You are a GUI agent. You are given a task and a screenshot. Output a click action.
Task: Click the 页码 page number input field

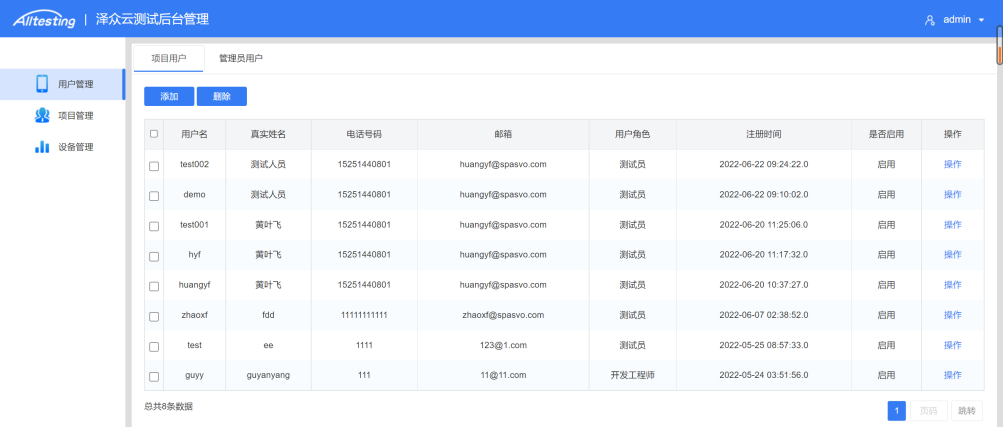click(928, 411)
